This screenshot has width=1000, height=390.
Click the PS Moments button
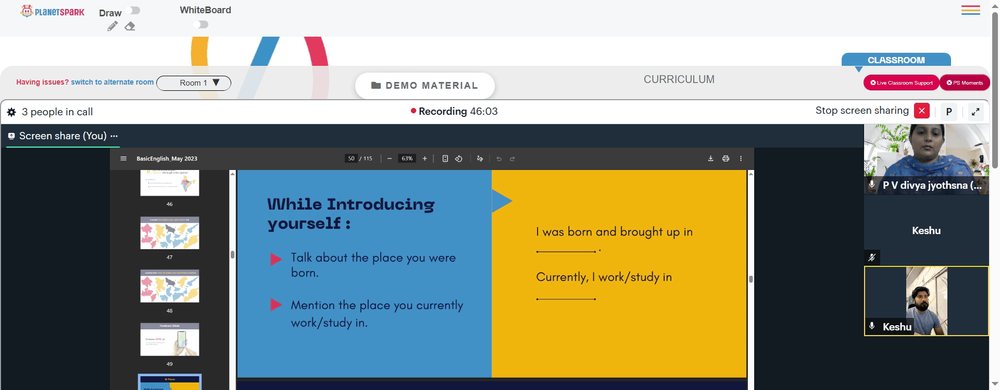[x=965, y=83]
